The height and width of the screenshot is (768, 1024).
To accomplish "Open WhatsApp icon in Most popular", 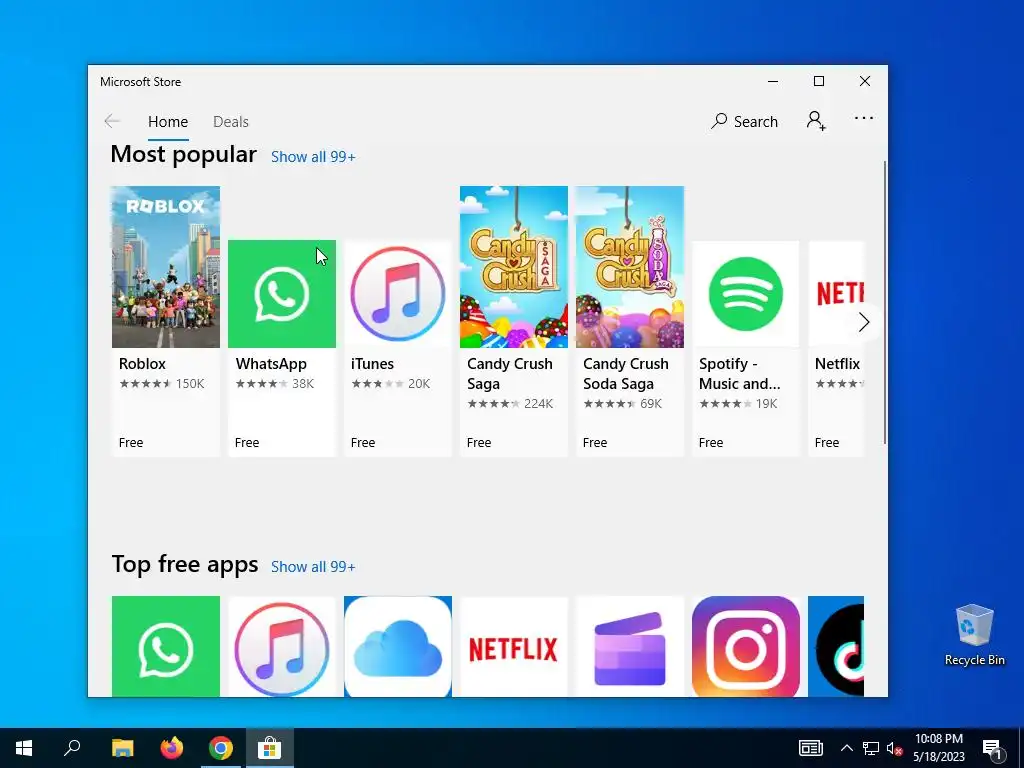I will [x=282, y=294].
